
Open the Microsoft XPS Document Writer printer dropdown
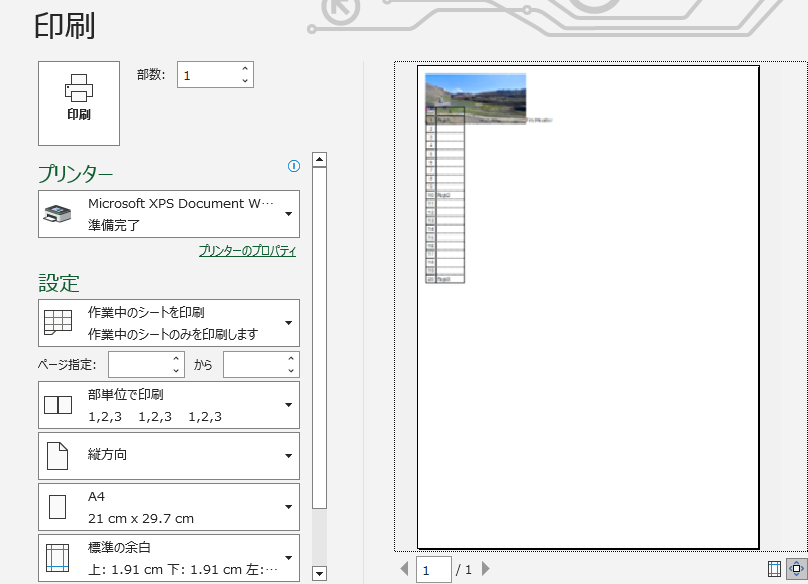169,214
